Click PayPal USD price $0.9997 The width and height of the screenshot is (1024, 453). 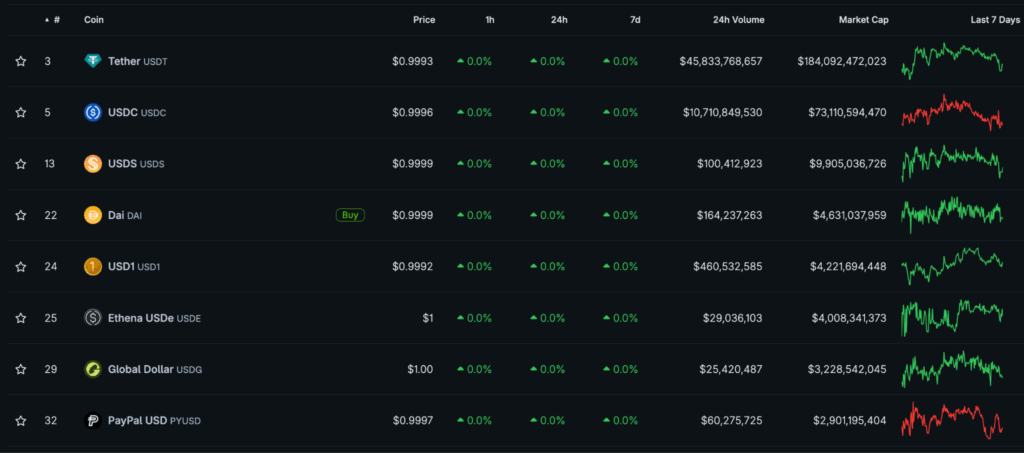coord(412,421)
